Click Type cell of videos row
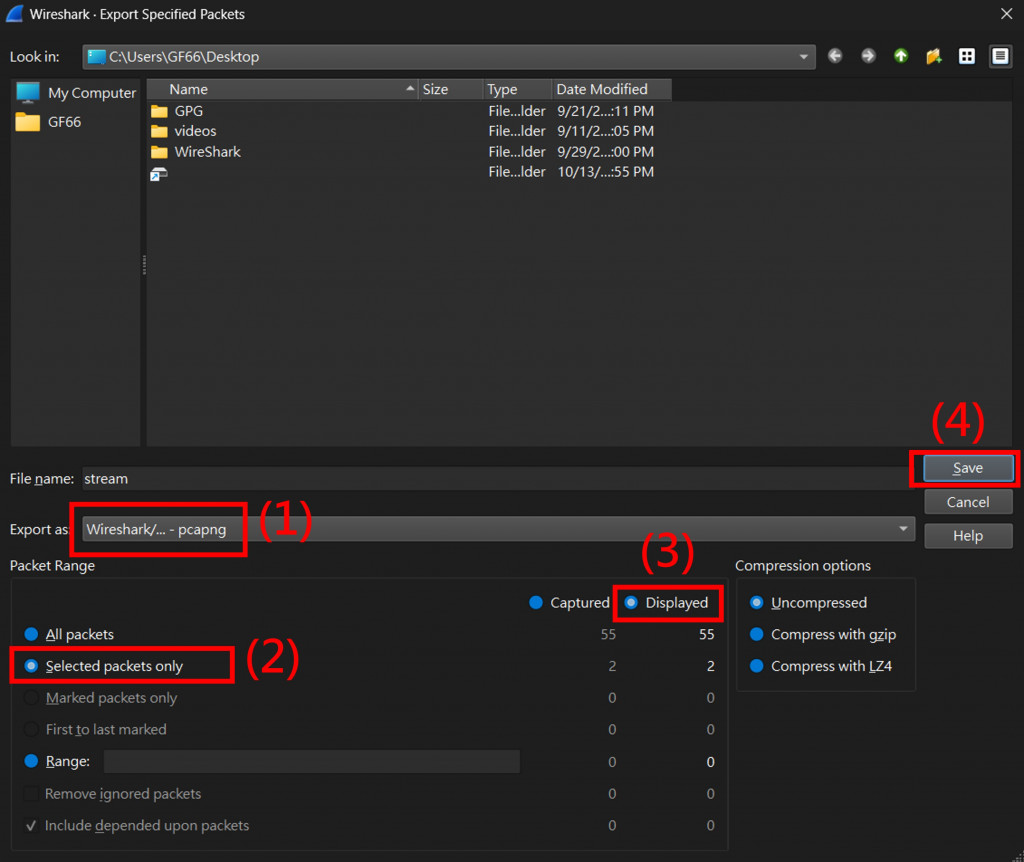This screenshot has width=1024, height=862. click(x=517, y=131)
